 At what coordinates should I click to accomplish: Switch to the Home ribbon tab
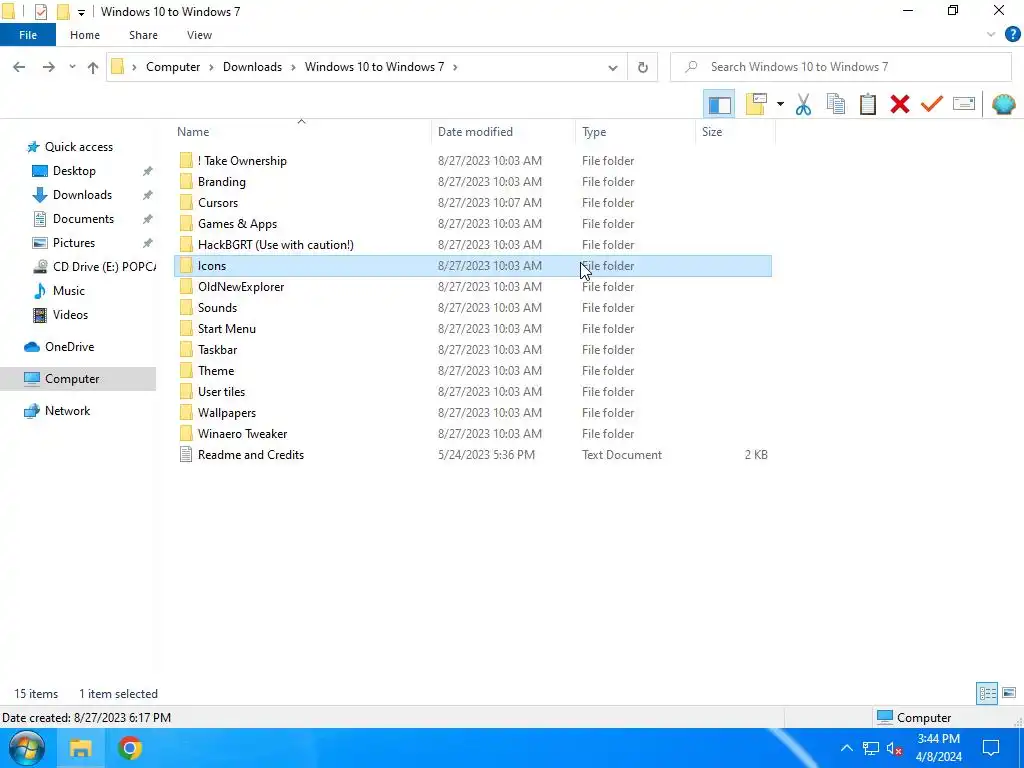pos(85,35)
